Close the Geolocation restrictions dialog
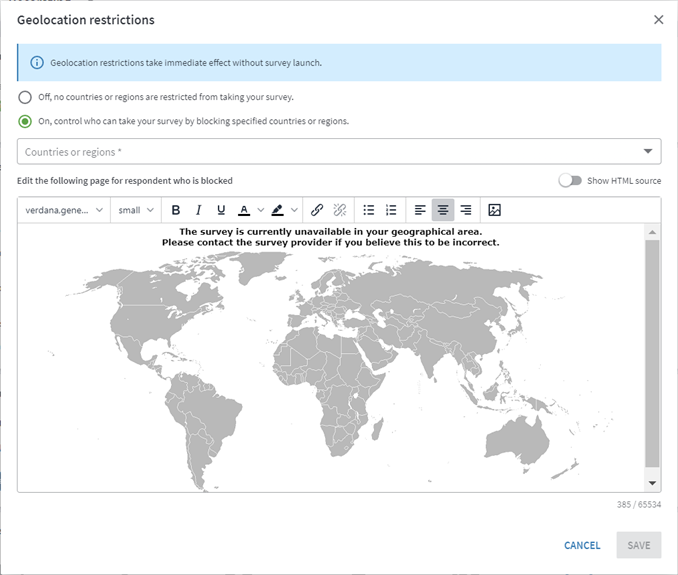The image size is (678, 575). click(658, 20)
